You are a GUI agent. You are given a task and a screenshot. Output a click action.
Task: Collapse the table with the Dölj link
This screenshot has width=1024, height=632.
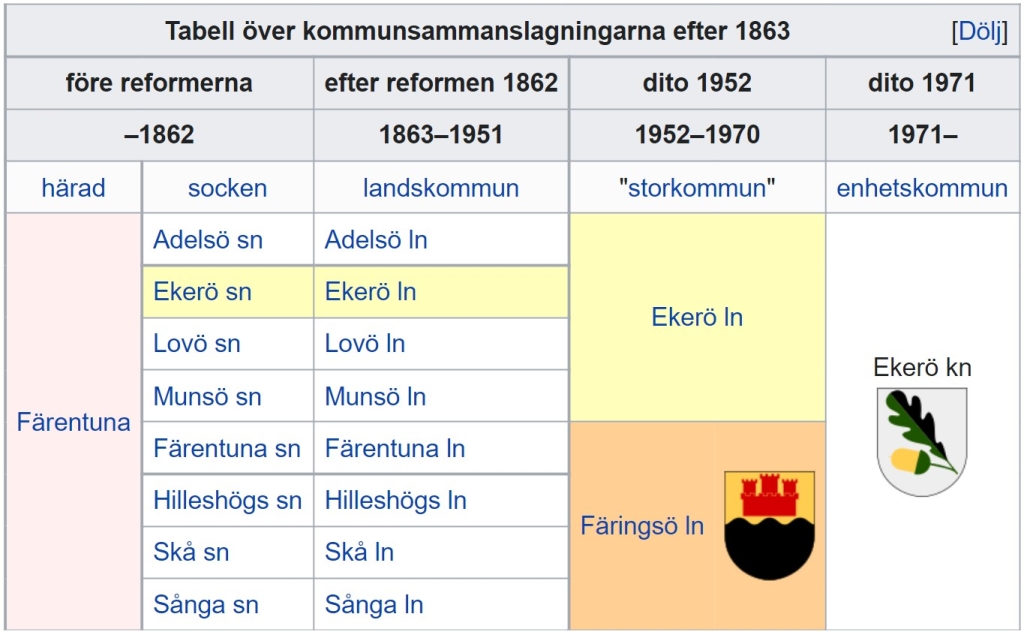coord(979,31)
